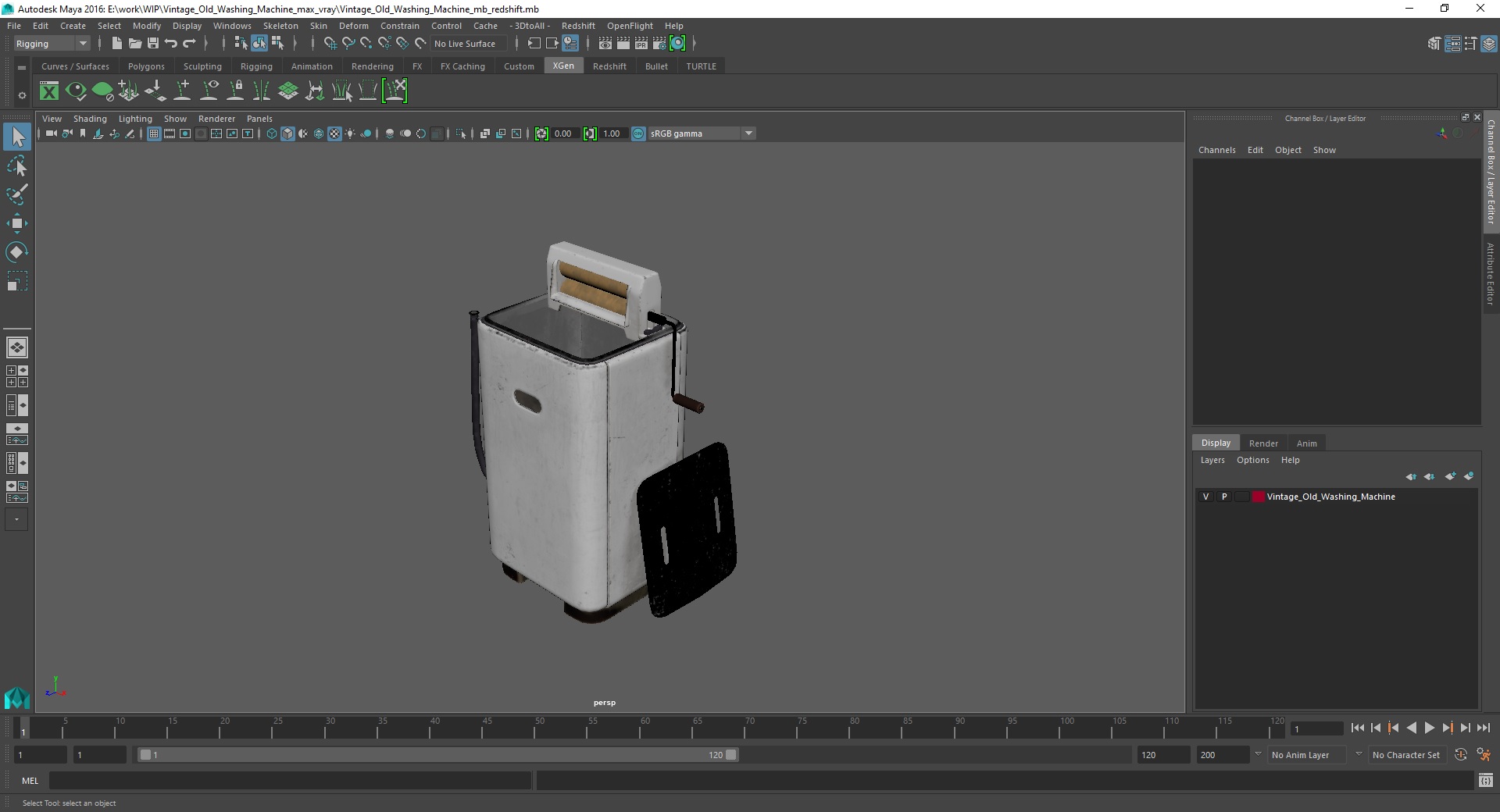Open the File menu
Screen dimensions: 1500x812
click(14, 26)
